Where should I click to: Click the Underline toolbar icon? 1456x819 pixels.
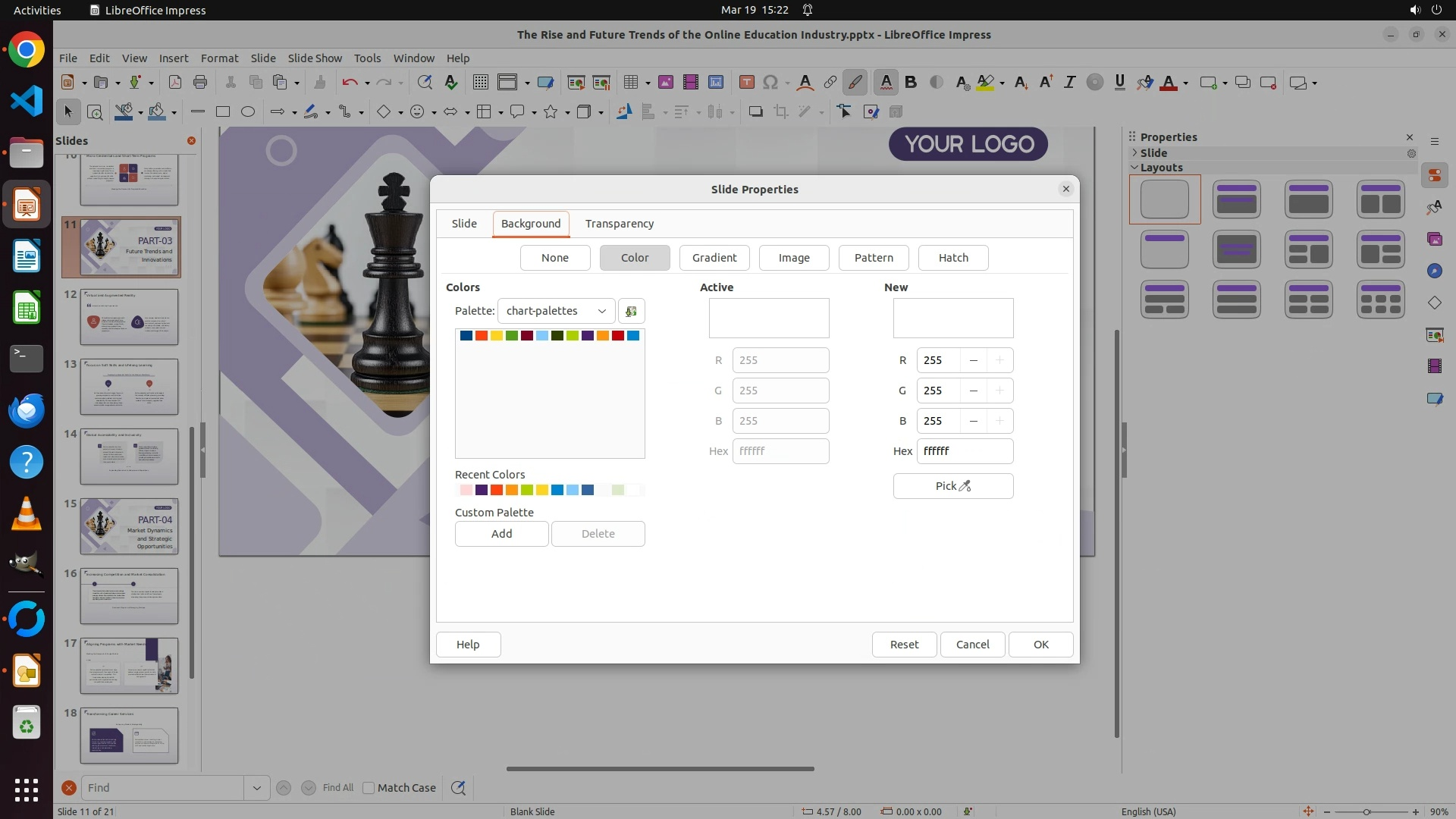click(x=1119, y=83)
